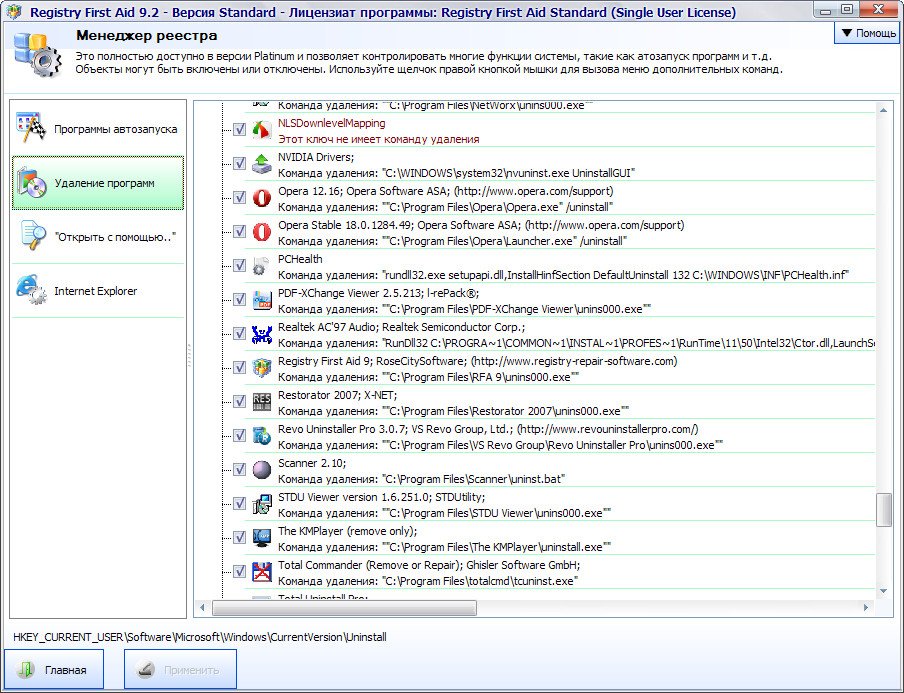Click the vertical scrollbar down arrow
The height and width of the screenshot is (693, 904).
point(883,591)
